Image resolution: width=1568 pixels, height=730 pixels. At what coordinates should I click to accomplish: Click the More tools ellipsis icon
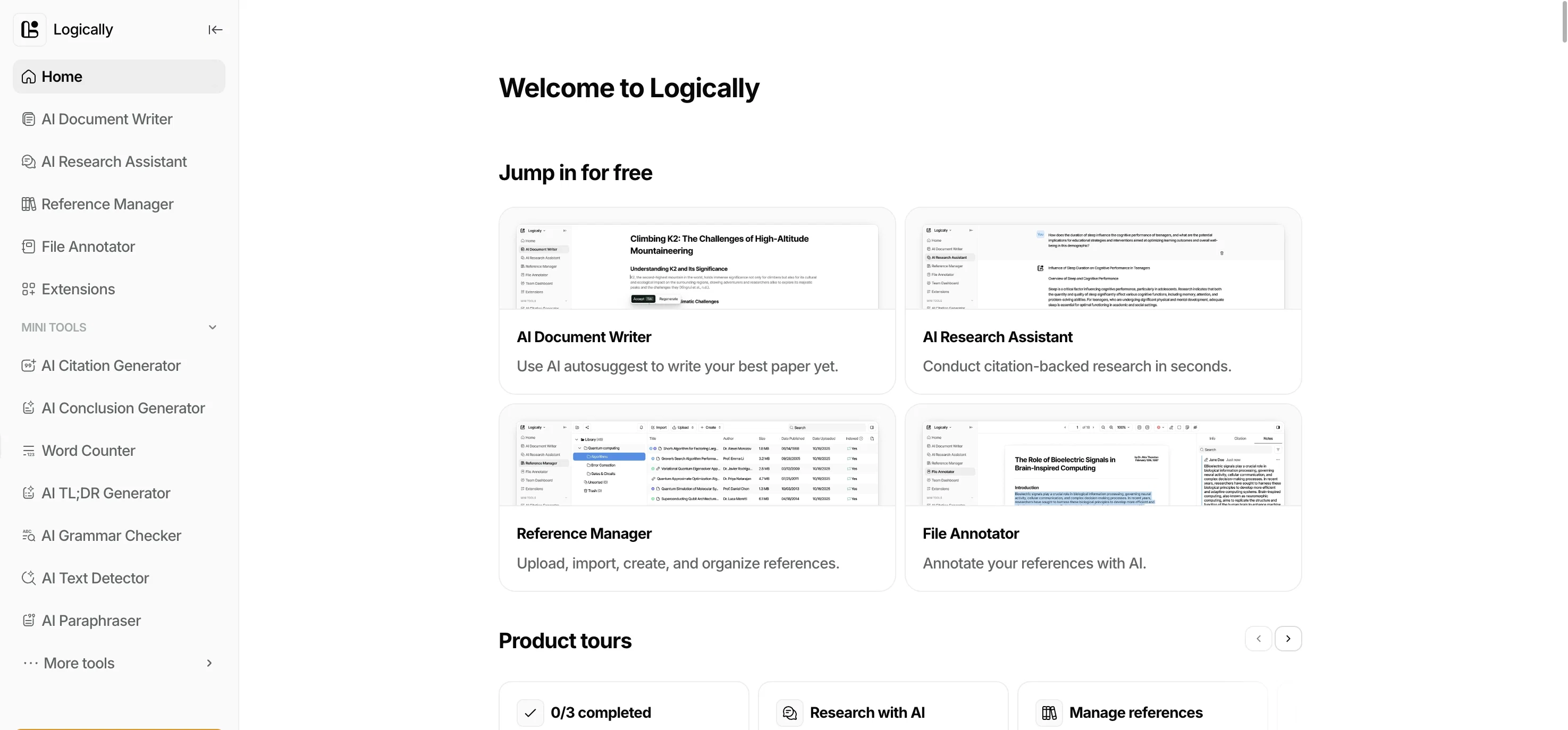pyautogui.click(x=30, y=663)
